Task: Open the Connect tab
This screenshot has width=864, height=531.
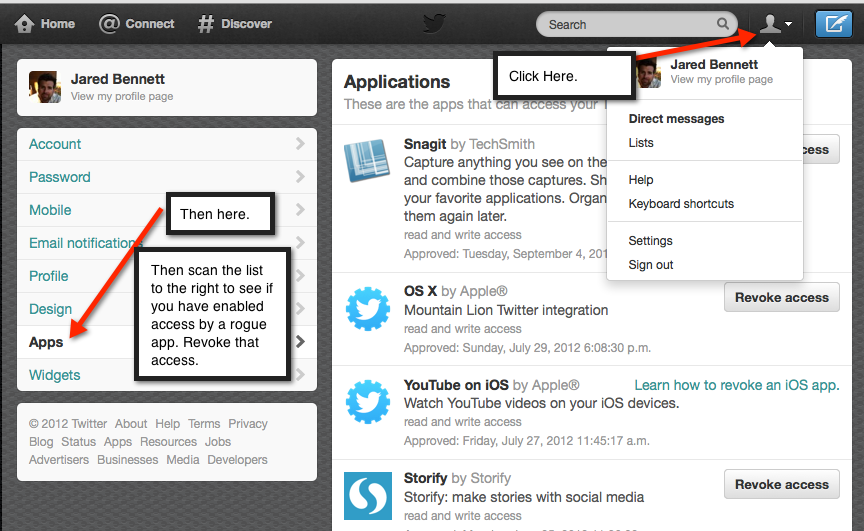Action: tap(137, 24)
